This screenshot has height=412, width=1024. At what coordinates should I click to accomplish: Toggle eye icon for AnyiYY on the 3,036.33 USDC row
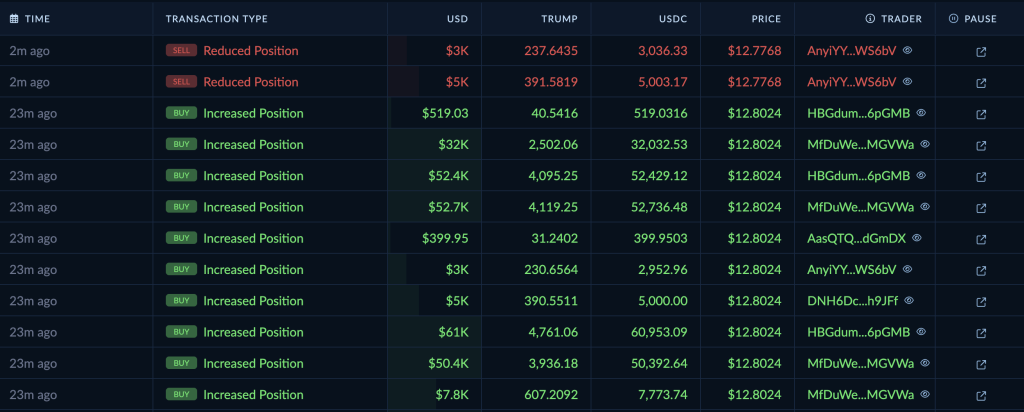pos(907,50)
